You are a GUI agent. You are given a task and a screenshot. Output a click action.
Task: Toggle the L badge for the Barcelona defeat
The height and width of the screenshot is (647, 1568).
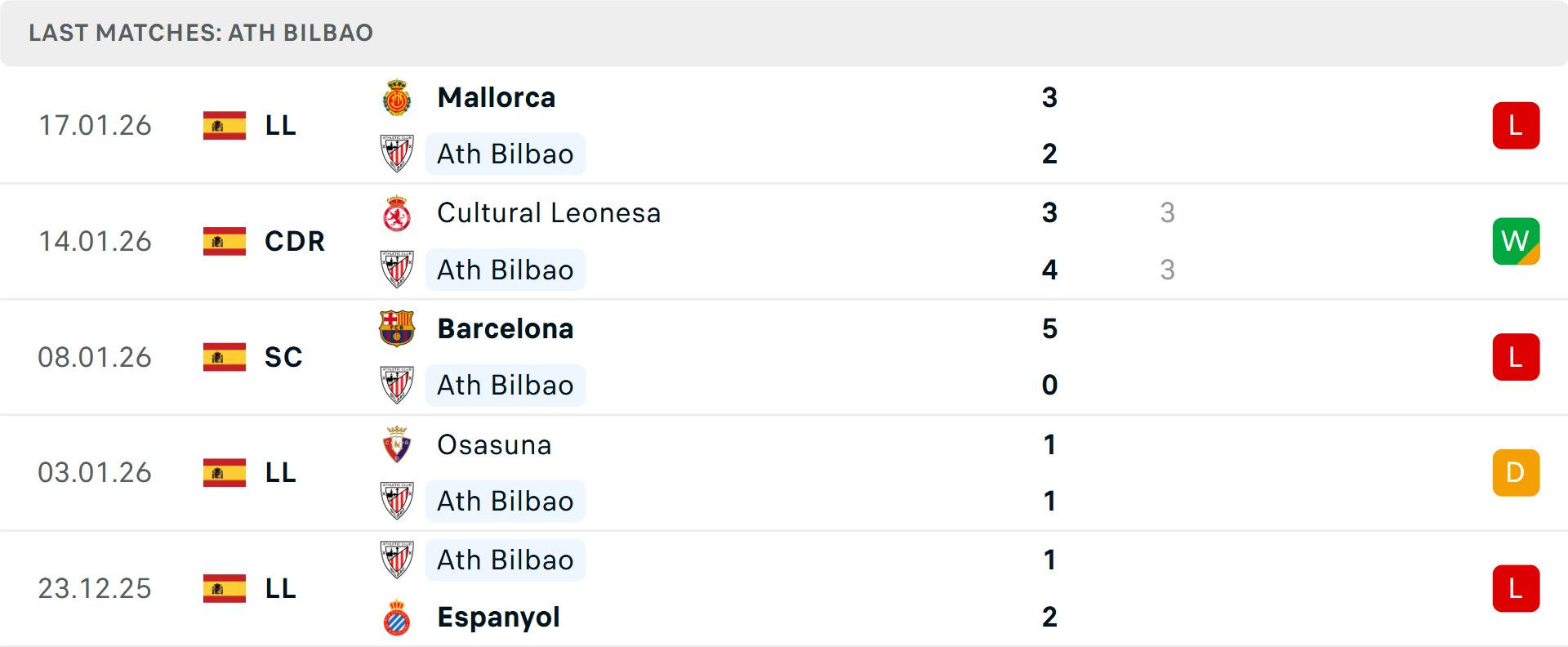click(1516, 357)
